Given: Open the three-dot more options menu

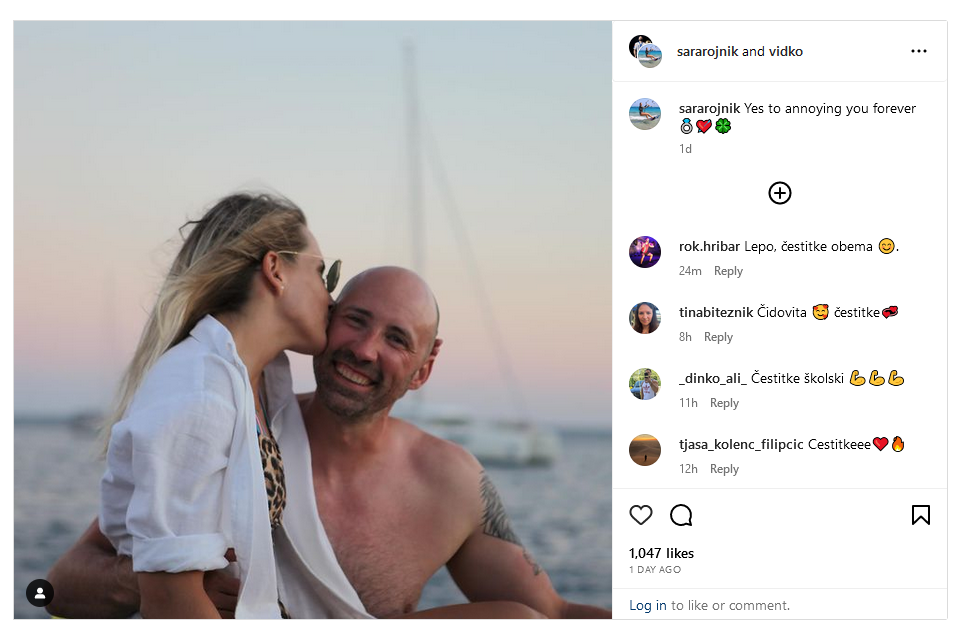Looking at the screenshot, I should pos(918,51).
